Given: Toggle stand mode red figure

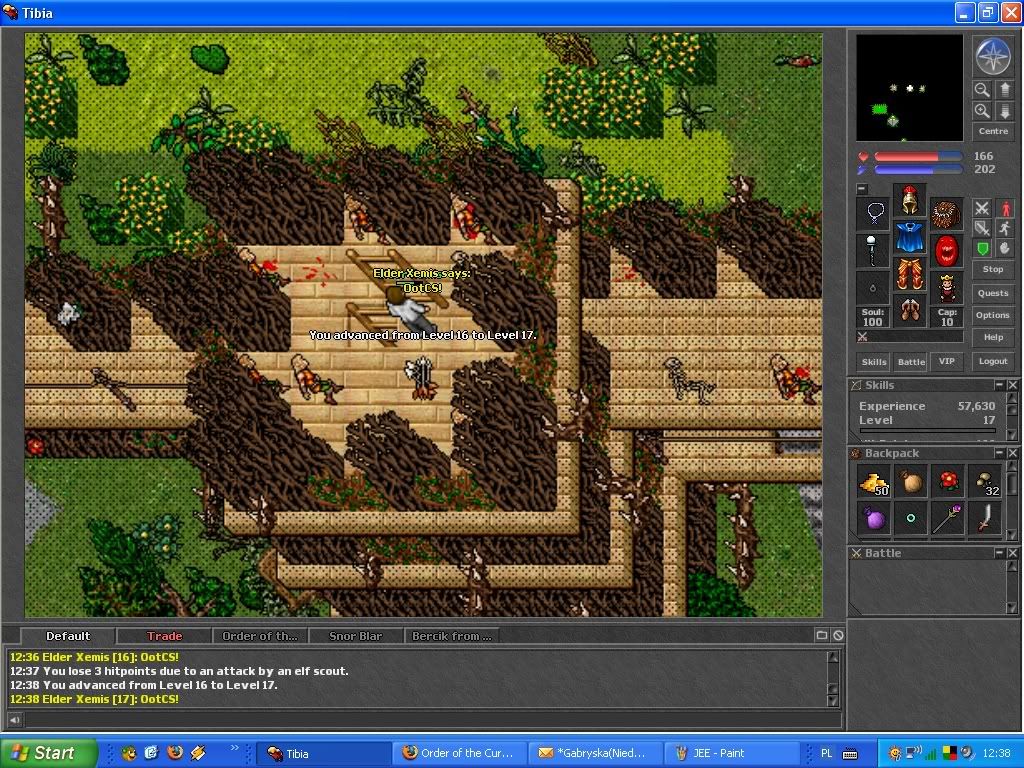Looking at the screenshot, I should point(1004,208).
